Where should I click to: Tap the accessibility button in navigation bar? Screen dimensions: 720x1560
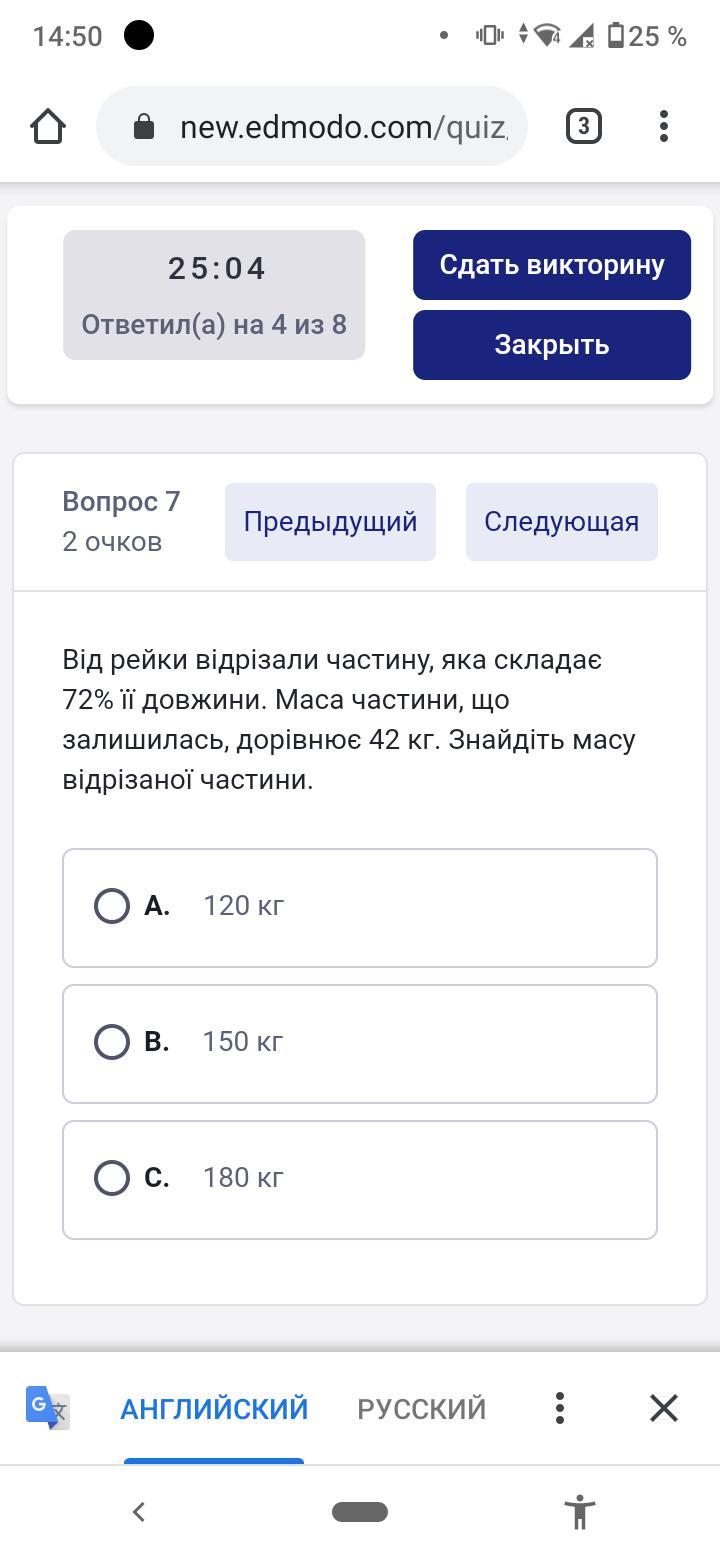[x=580, y=1511]
